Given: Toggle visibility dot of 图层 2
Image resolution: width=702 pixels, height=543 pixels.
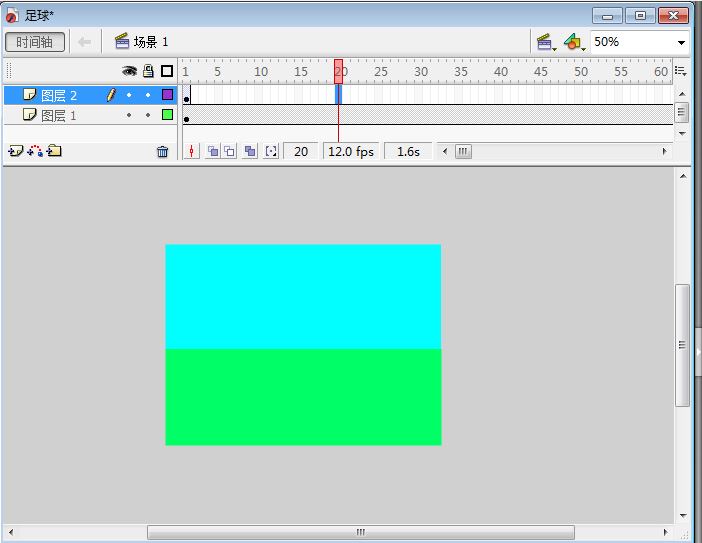Looking at the screenshot, I should click(x=129, y=95).
